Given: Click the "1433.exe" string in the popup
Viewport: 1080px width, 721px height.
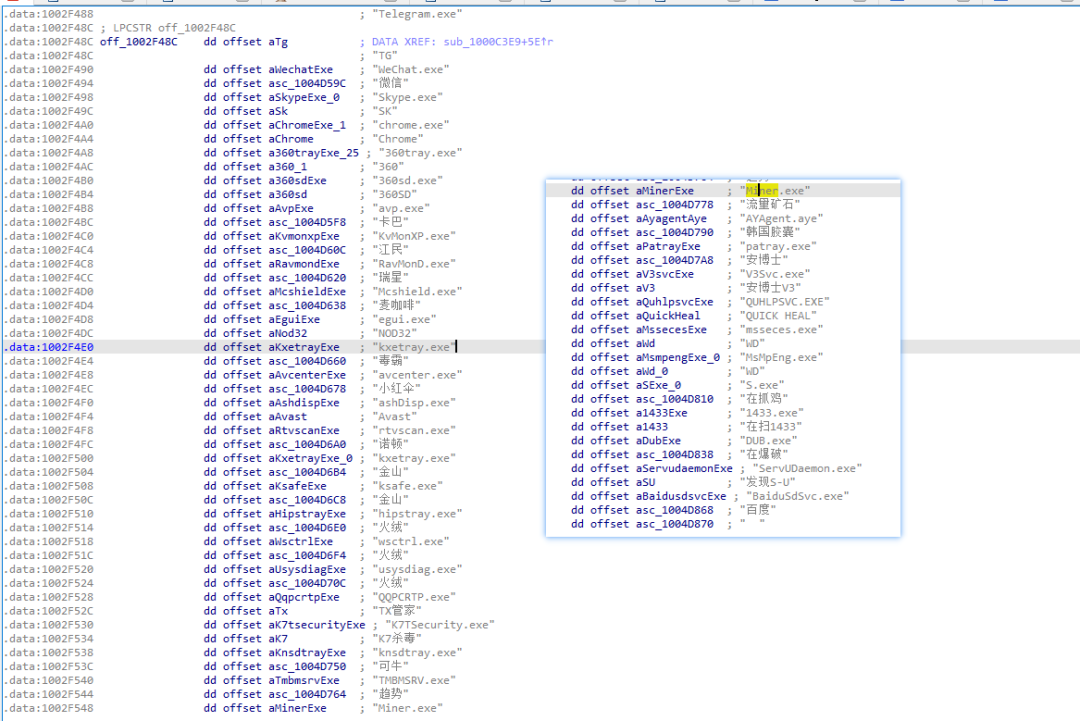Looking at the screenshot, I should pyautogui.click(x=771, y=413).
